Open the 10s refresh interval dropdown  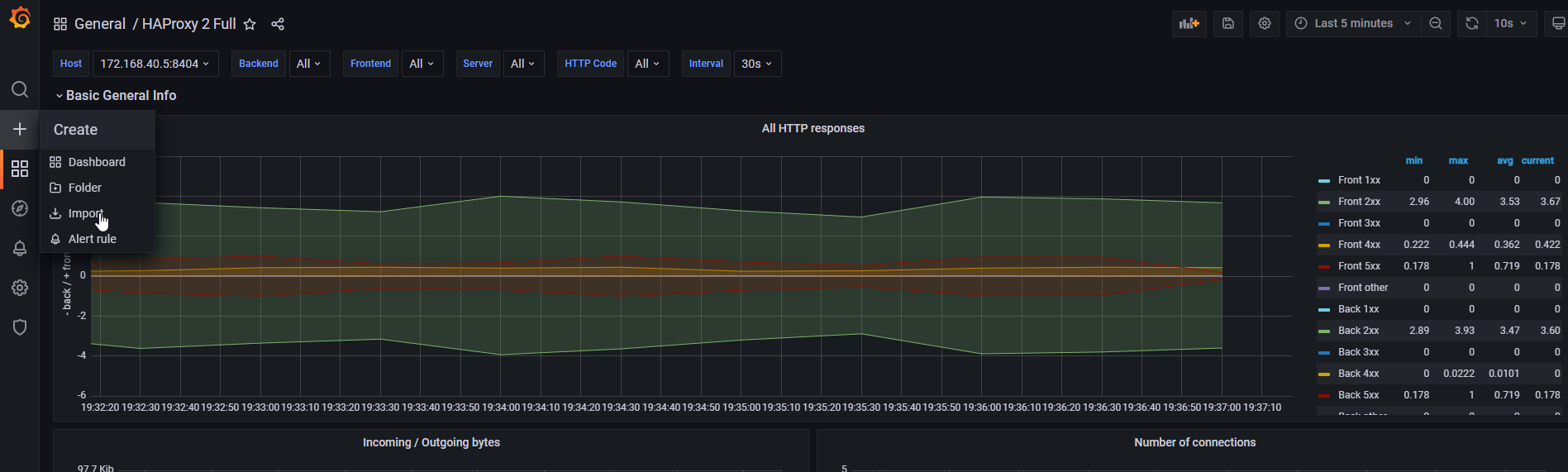coord(1511,23)
